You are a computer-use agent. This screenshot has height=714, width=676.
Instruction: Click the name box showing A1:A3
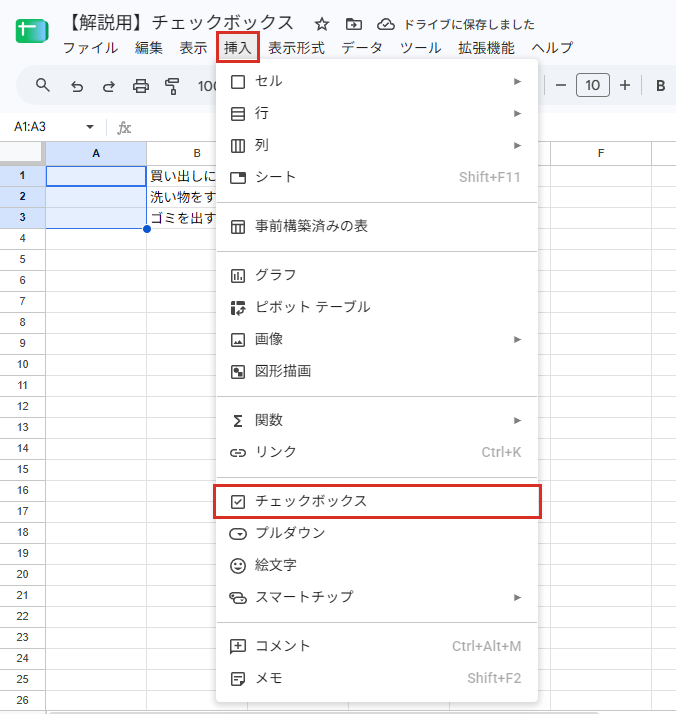(x=30, y=127)
